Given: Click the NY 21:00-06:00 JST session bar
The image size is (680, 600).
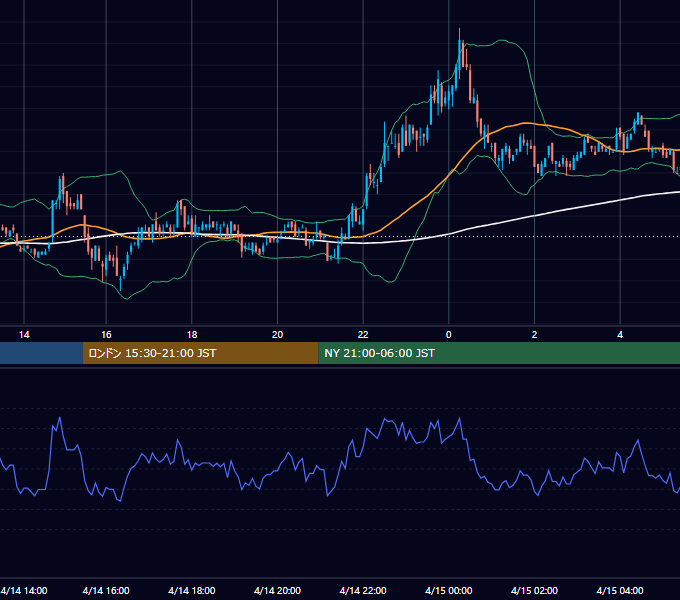Looking at the screenshot, I should point(499,353).
